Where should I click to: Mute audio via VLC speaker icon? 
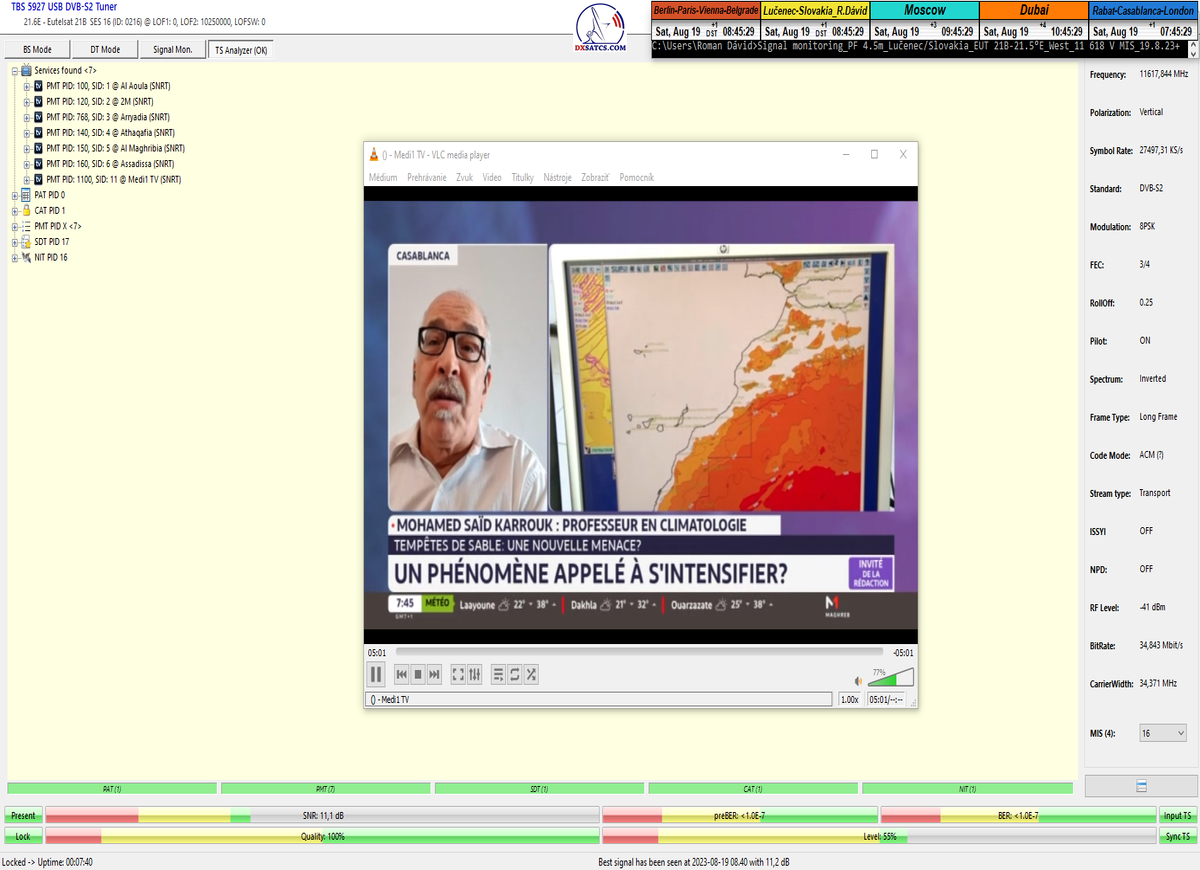[857, 681]
